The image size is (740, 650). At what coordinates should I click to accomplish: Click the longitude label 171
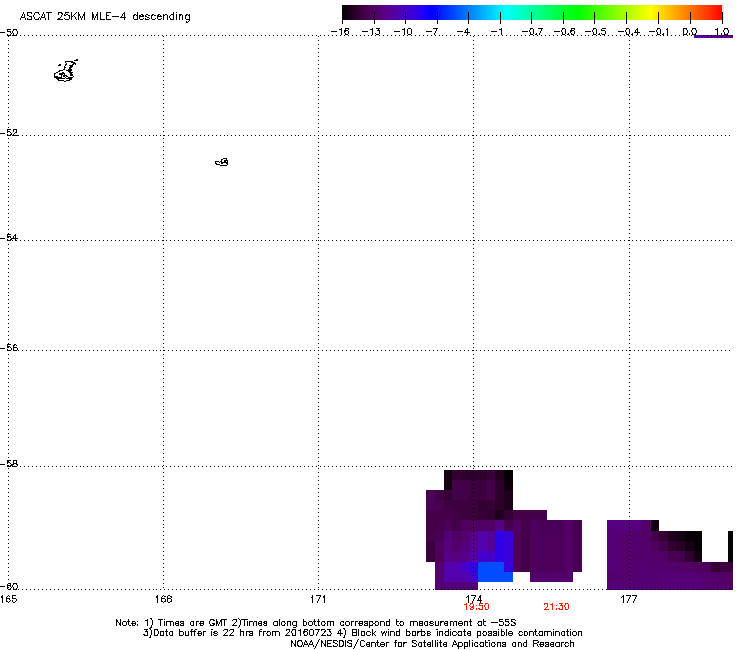pyautogui.click(x=318, y=599)
